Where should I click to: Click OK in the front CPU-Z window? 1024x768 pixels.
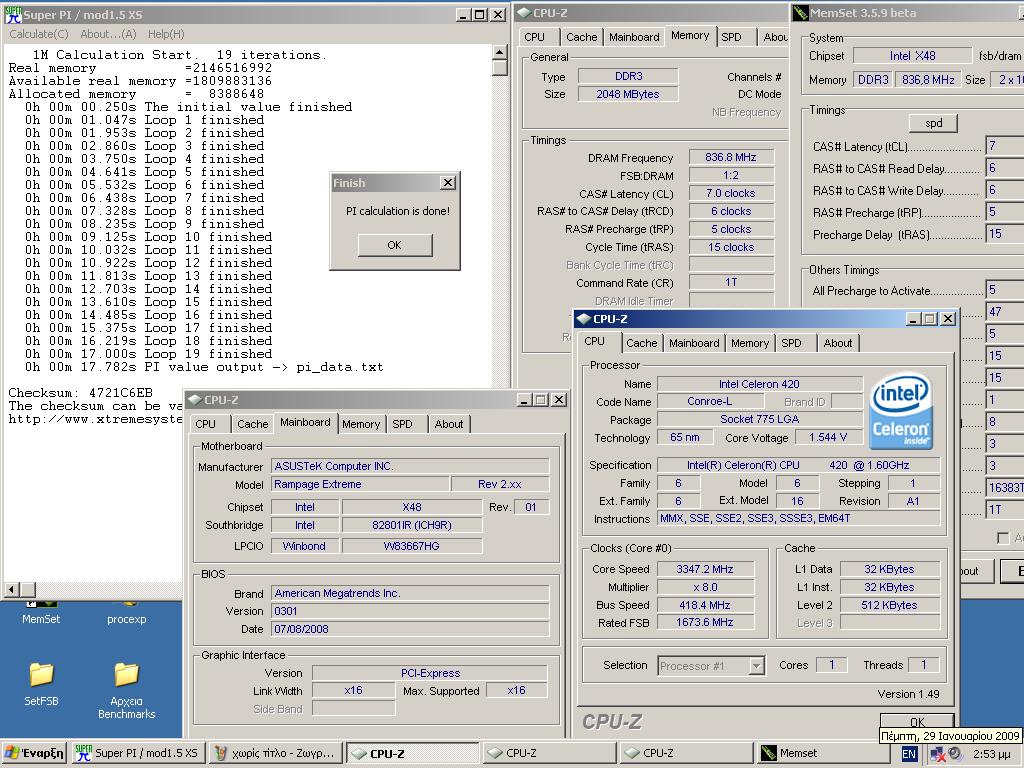917,722
